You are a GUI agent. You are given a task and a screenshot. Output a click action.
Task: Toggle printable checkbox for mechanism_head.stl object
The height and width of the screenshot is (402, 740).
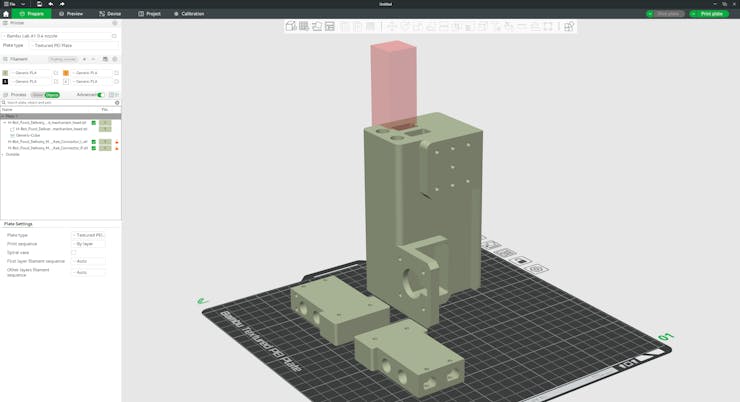[93, 123]
